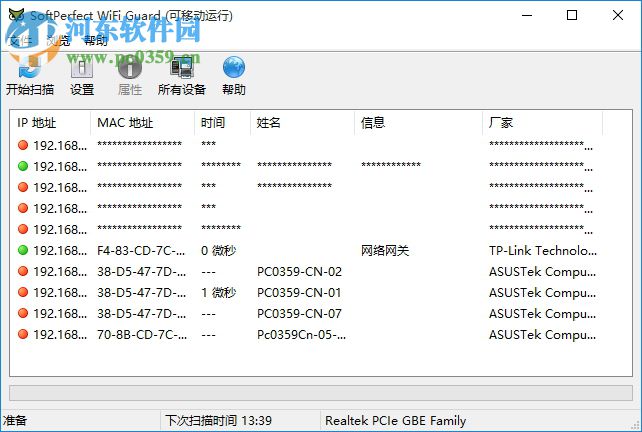
Task: Select MAC address F4-83-CD-7C-... cell
Action: pos(142,251)
